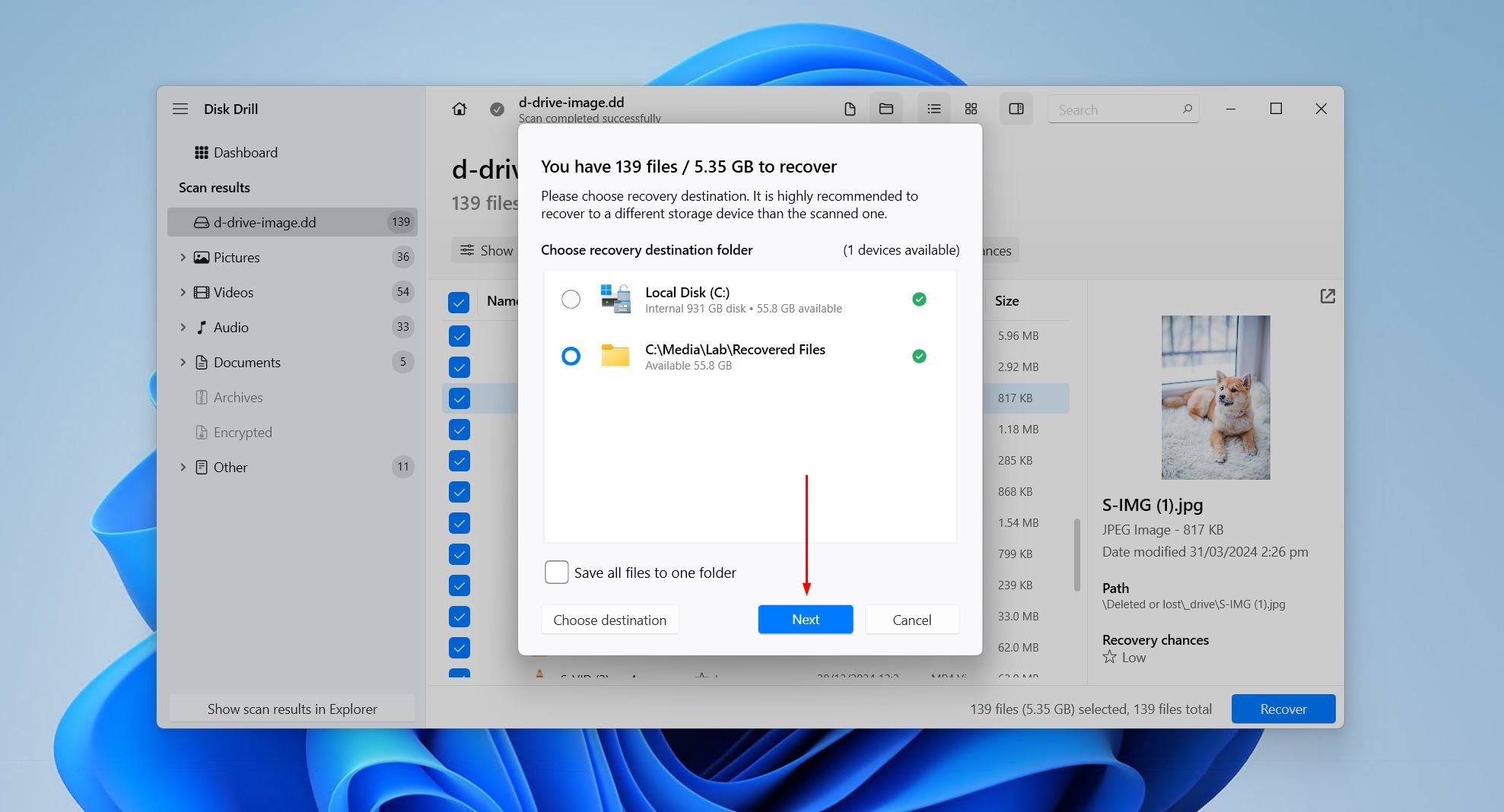Click the scan completed checkmark status icon
The image size is (1504, 812).
(497, 109)
